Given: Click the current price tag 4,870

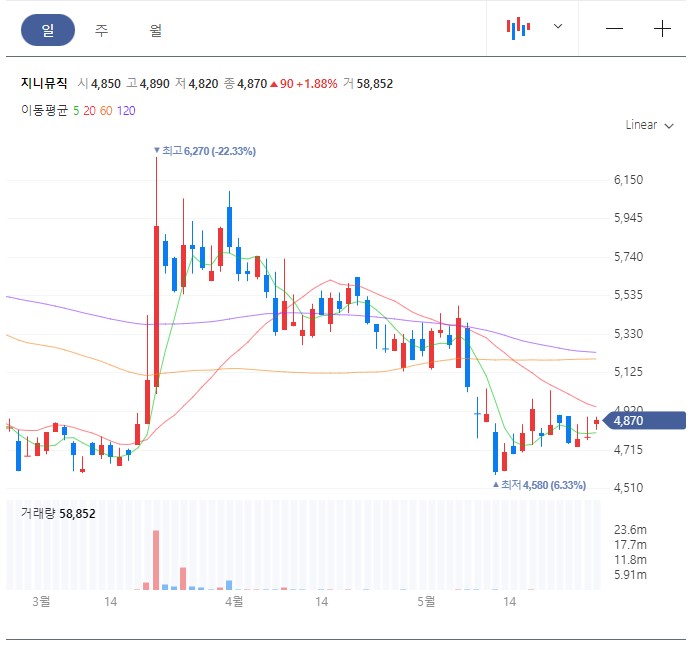Looking at the screenshot, I should (645, 420).
